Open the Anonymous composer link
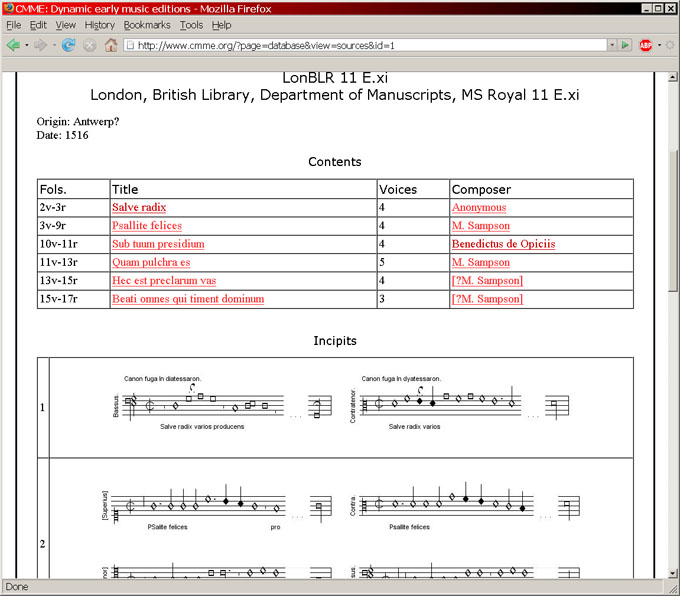The image size is (680, 596). 479,207
